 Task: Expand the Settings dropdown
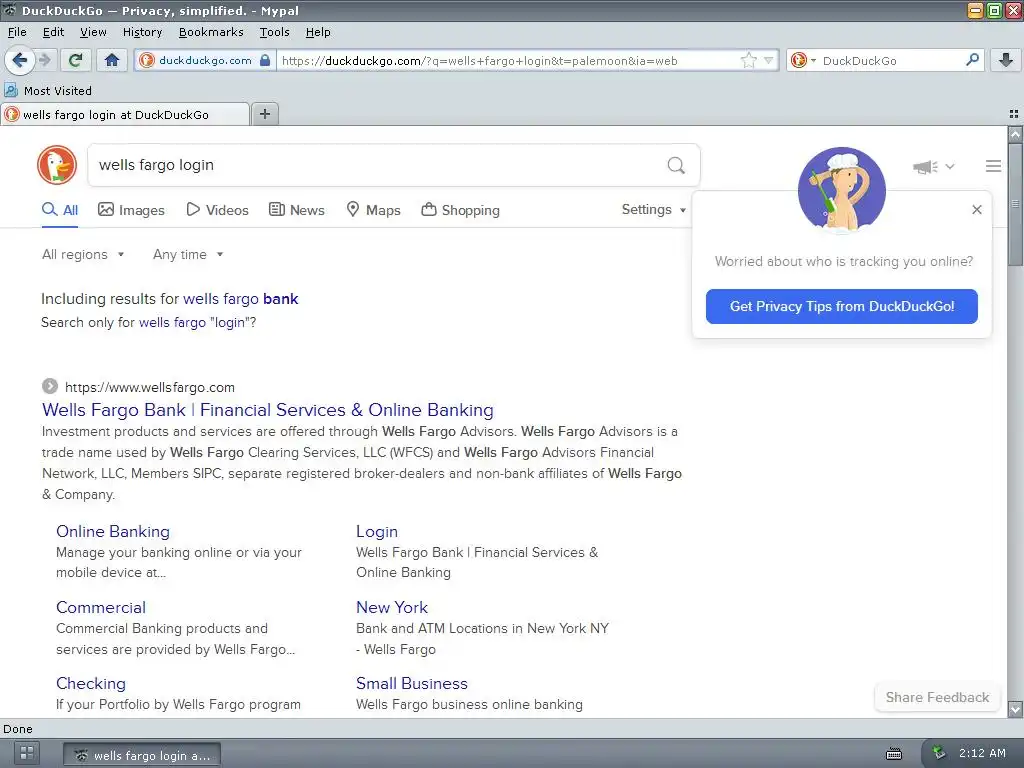tap(654, 210)
